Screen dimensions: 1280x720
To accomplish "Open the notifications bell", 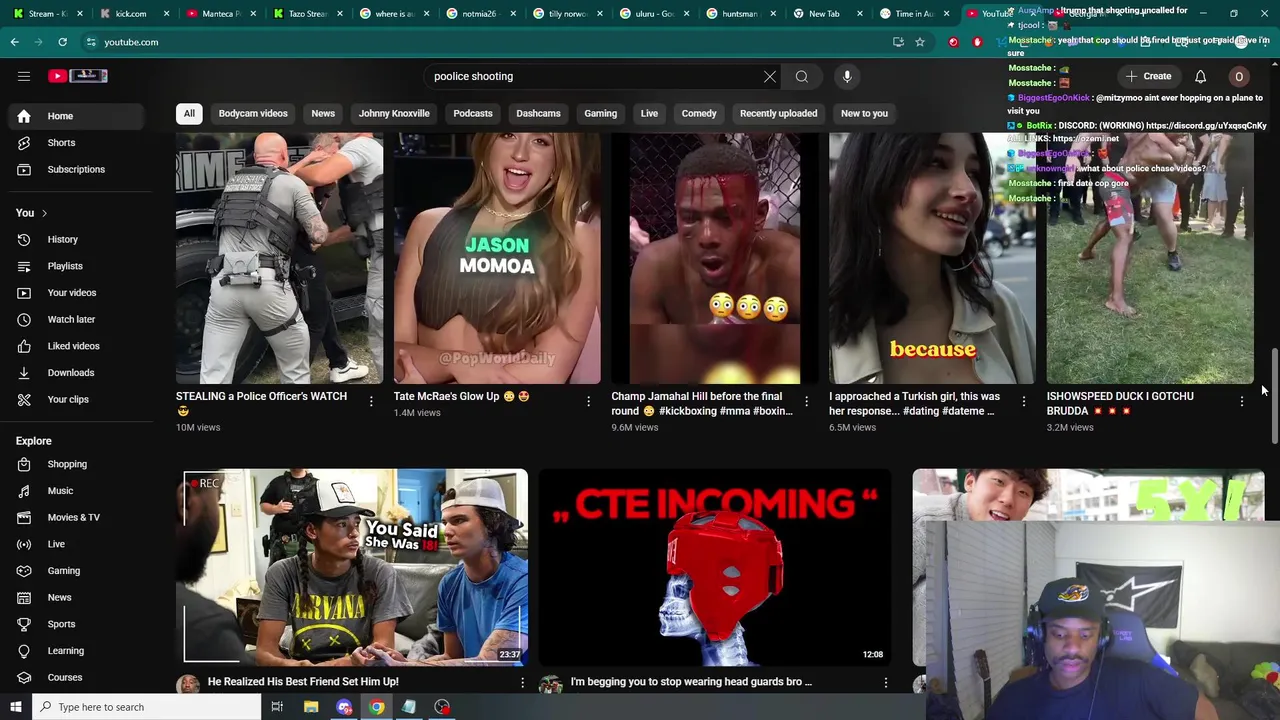I will [1200, 76].
